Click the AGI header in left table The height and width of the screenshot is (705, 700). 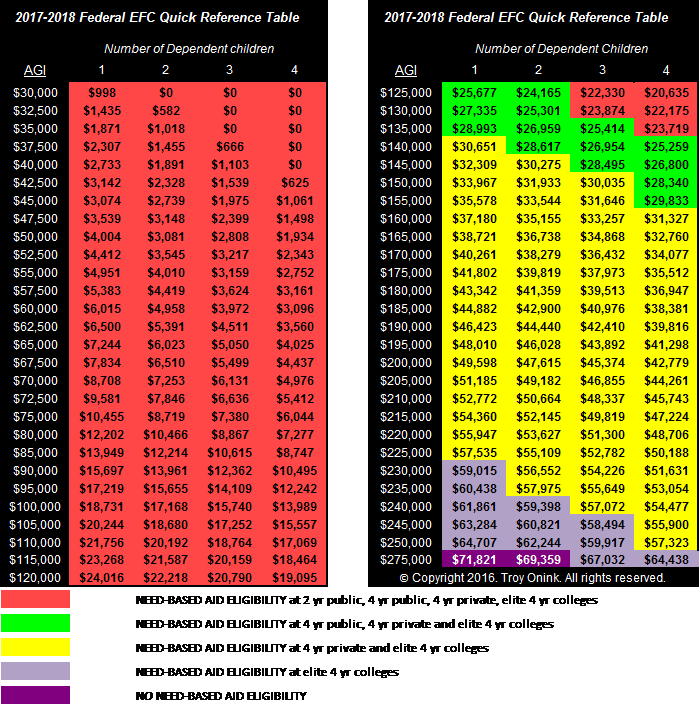tap(35, 71)
